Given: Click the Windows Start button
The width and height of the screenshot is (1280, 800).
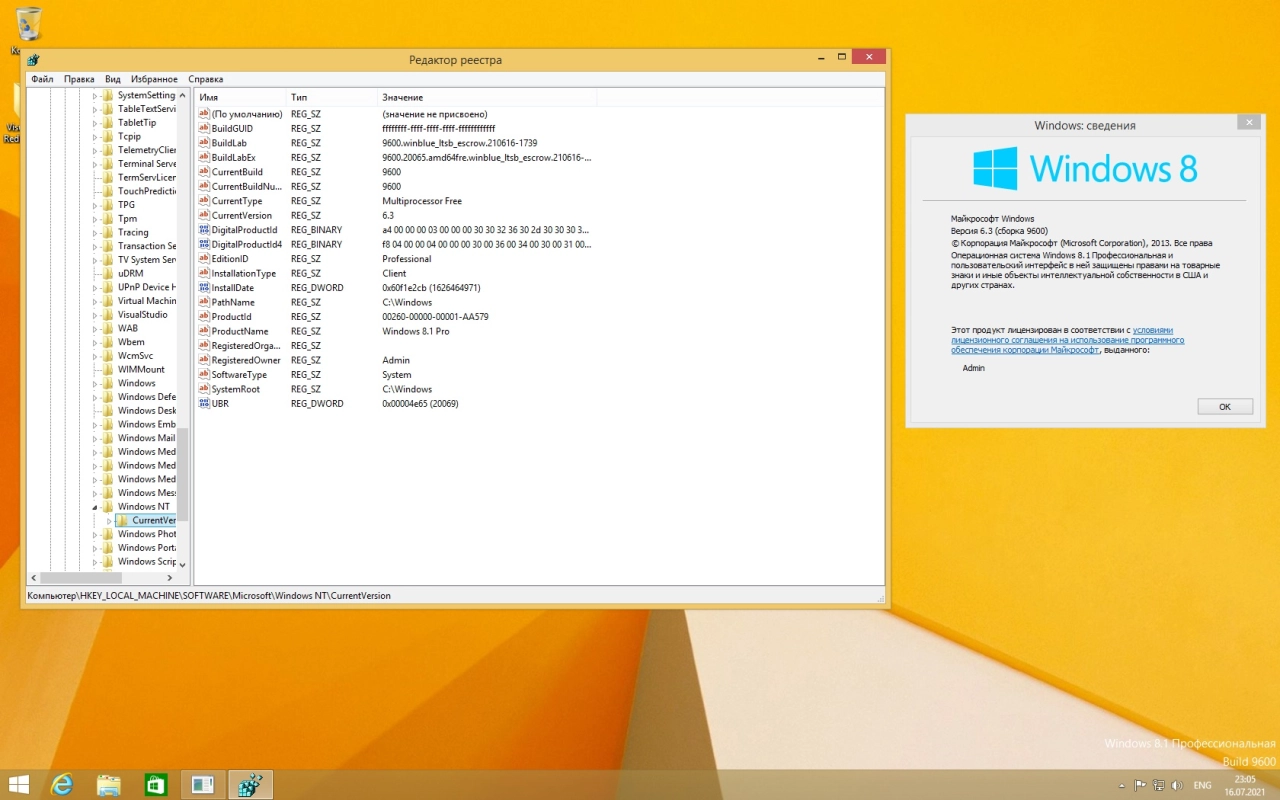Looking at the screenshot, I should (18, 785).
